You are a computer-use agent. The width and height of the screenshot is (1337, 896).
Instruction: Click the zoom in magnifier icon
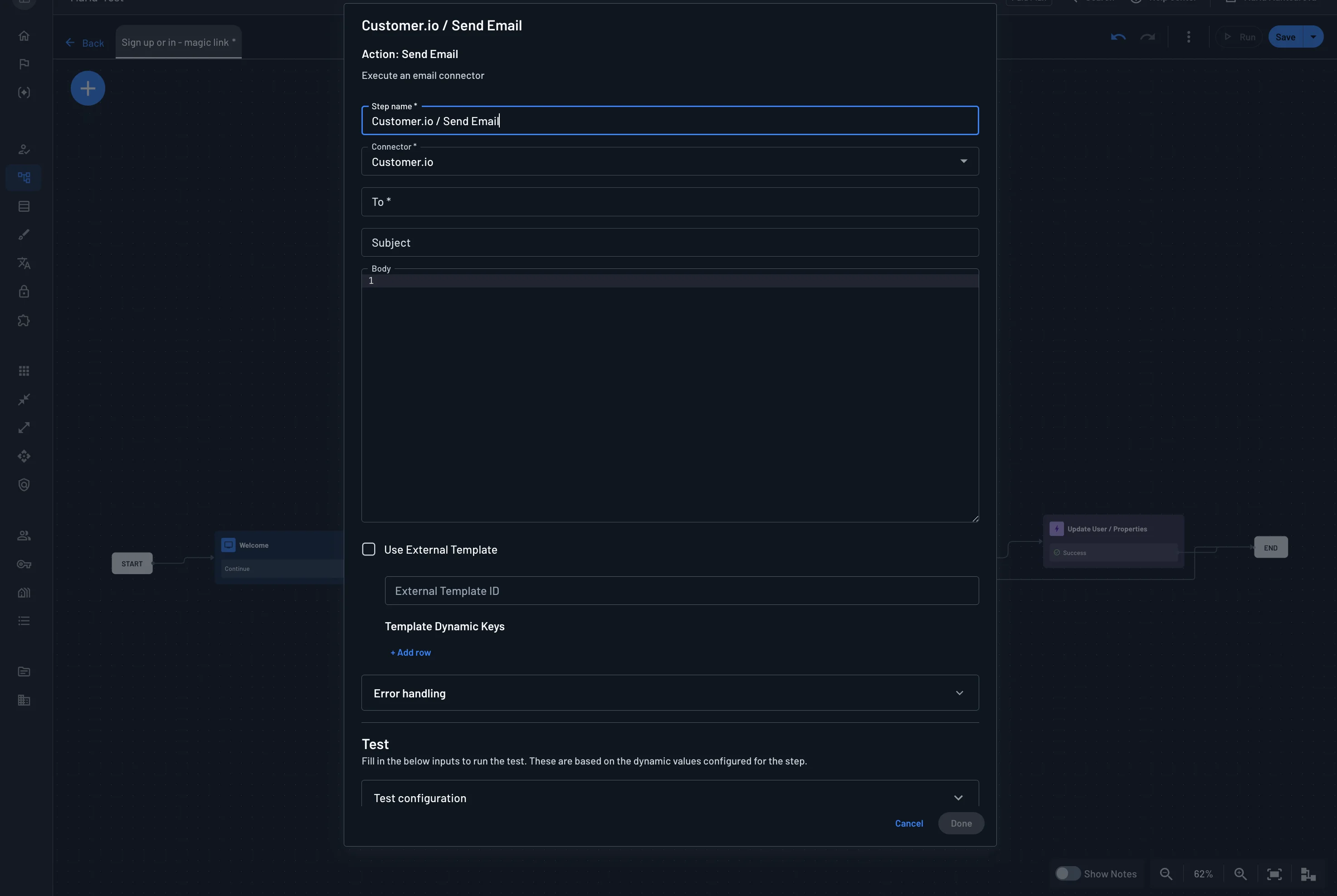point(1240,874)
